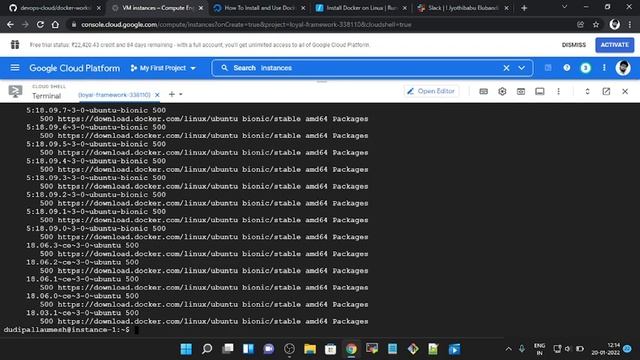Show hidden system tray icons
This screenshot has width=640, height=360.
coord(508,349)
